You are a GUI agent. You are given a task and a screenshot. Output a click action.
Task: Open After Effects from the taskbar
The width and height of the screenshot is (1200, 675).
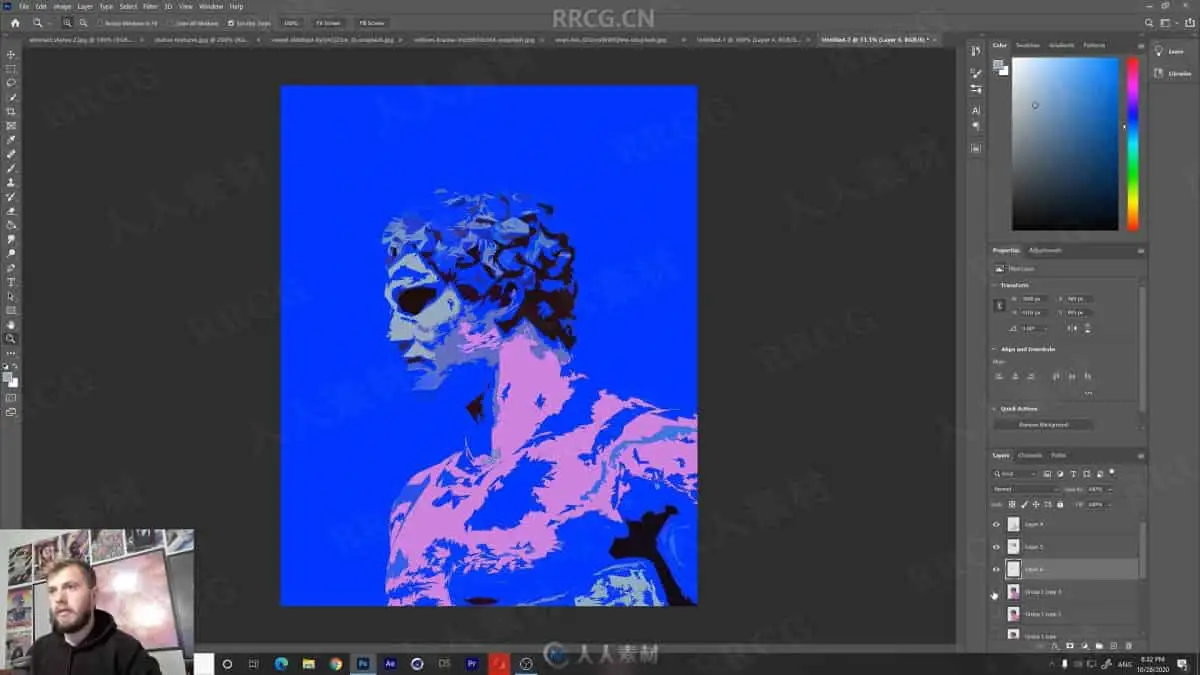pos(390,663)
